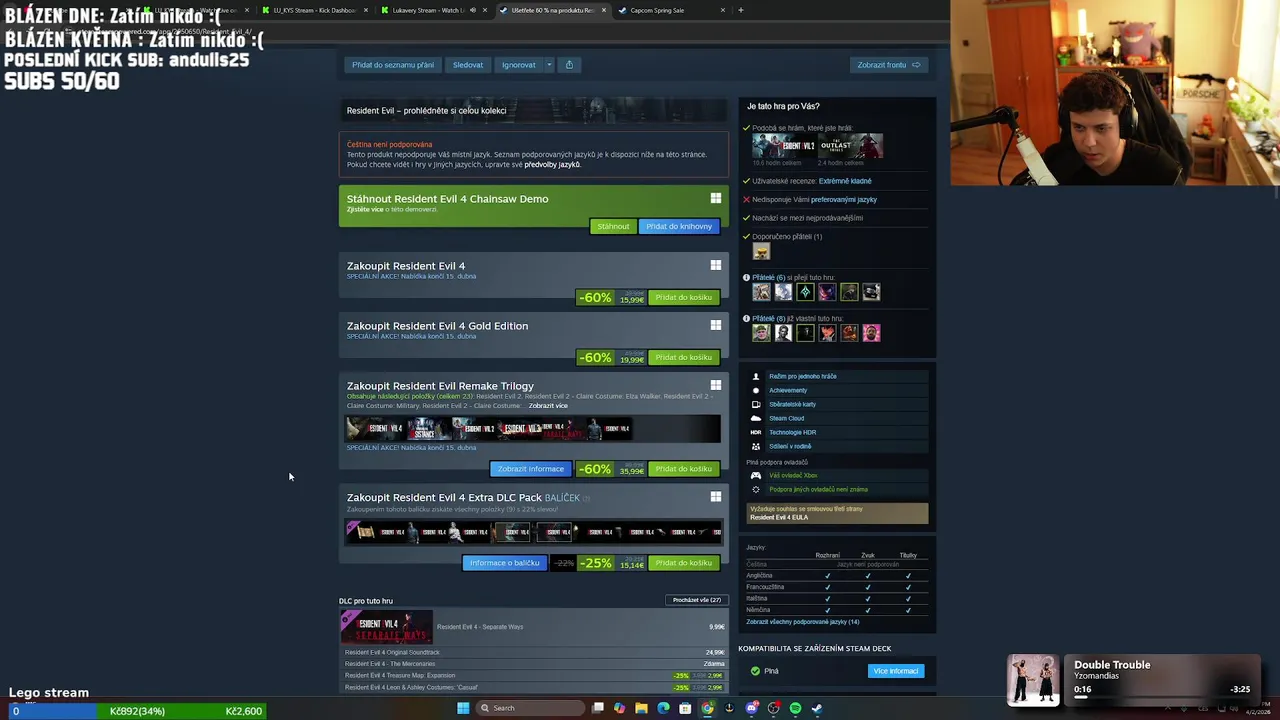
Task: Open Treasure Map: Expansion DLC row
Action: click(x=534, y=675)
